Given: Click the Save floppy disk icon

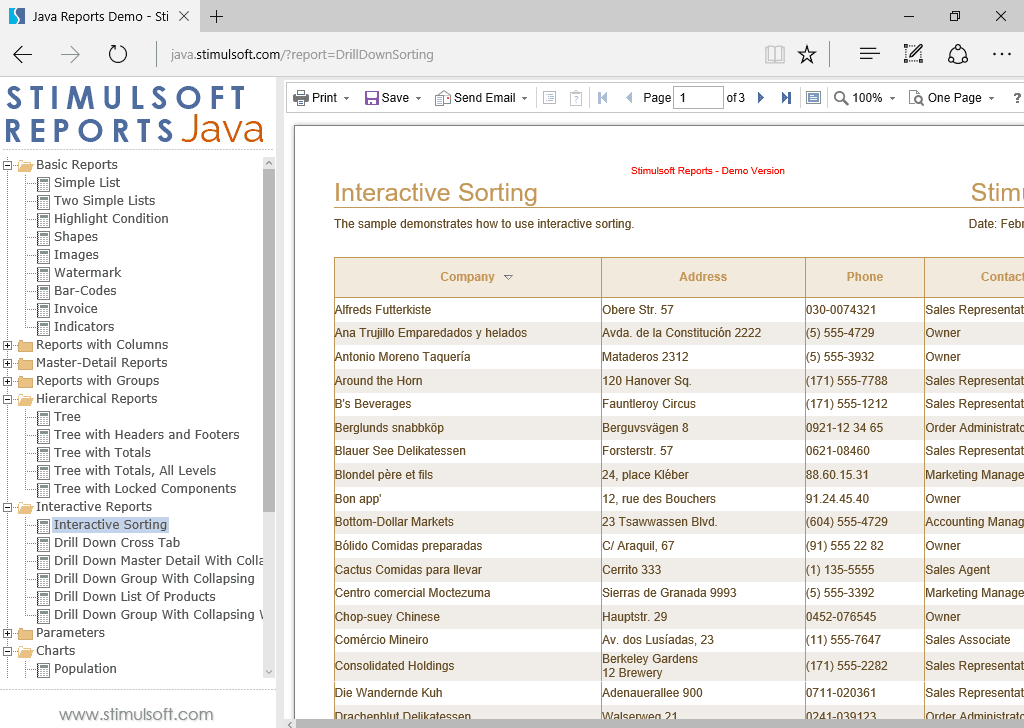Looking at the screenshot, I should 372,98.
